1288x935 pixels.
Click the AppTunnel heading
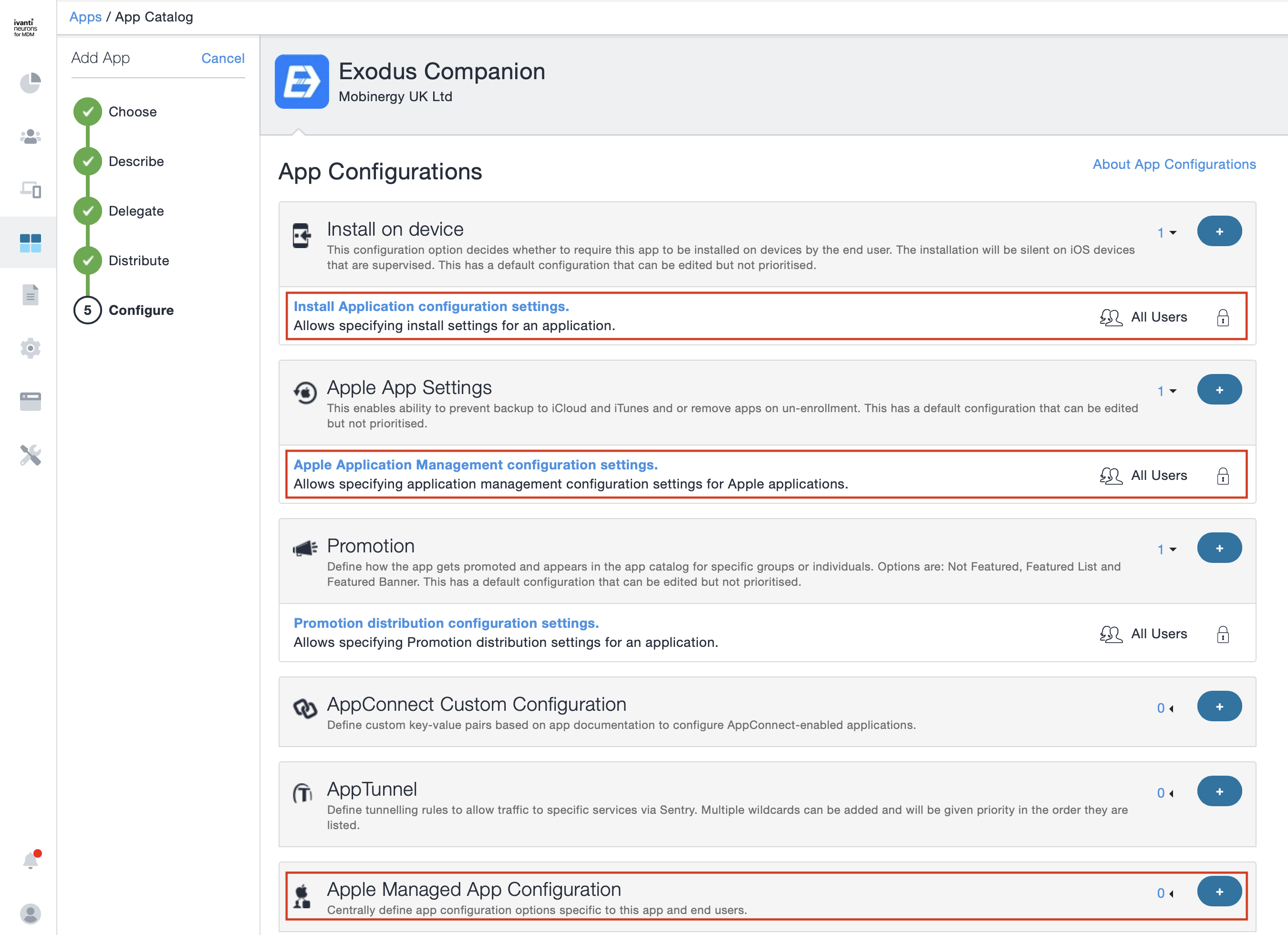pos(372,789)
